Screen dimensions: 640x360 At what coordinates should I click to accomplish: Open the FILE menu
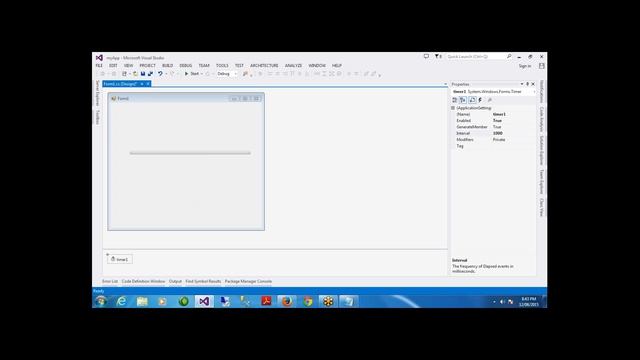click(99, 66)
